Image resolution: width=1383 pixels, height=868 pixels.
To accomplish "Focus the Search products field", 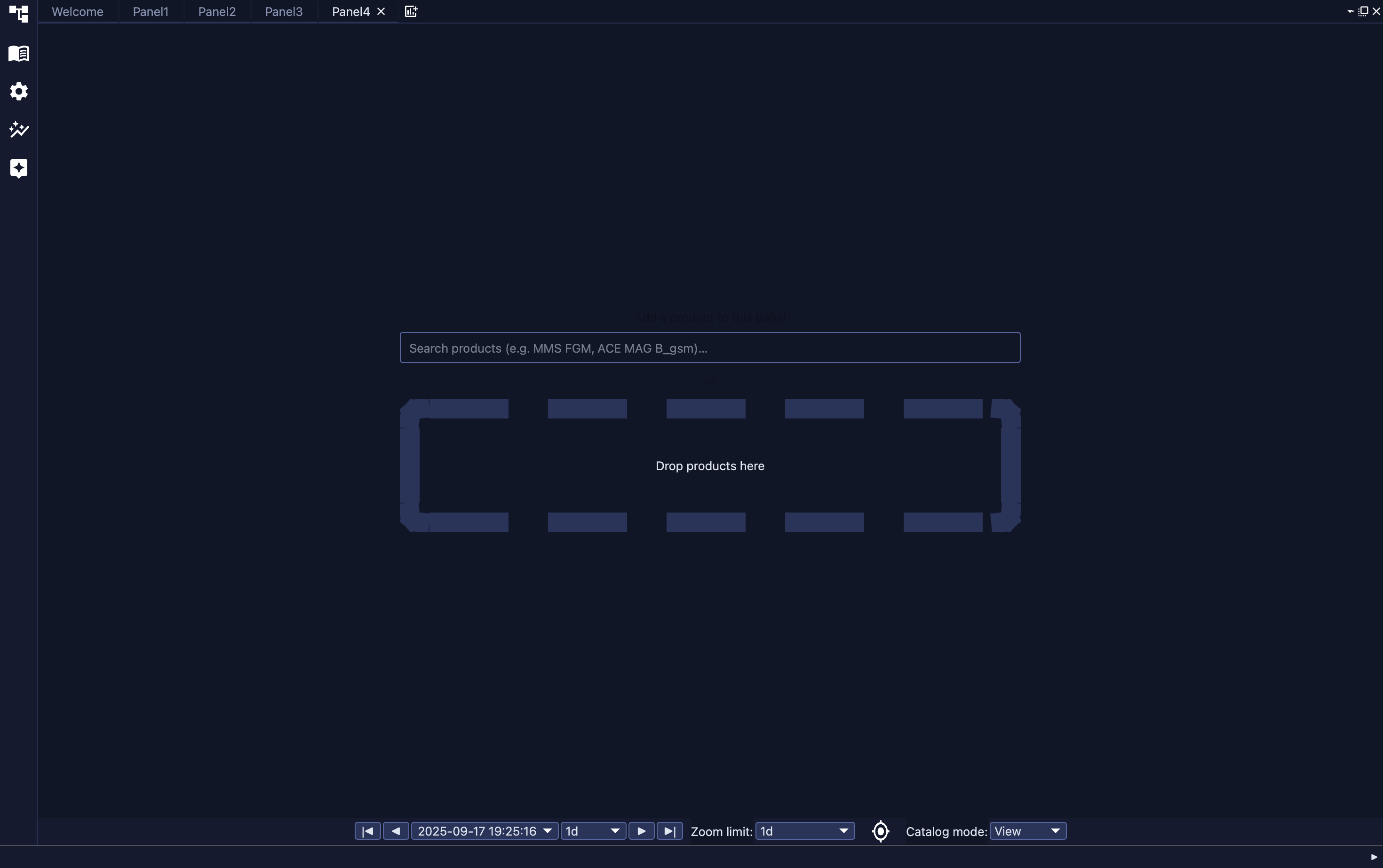I will tap(710, 348).
